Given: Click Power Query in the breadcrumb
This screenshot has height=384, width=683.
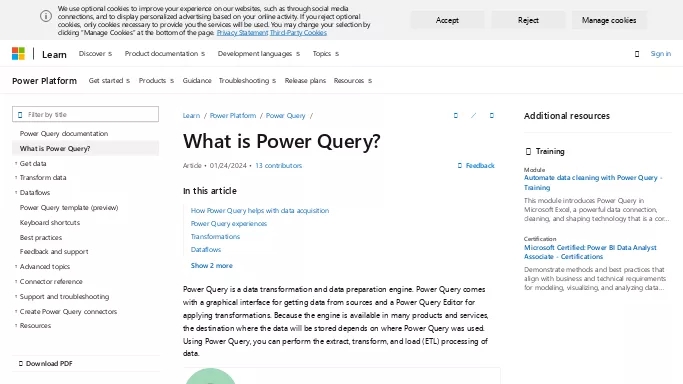Looking at the screenshot, I should (285, 115).
